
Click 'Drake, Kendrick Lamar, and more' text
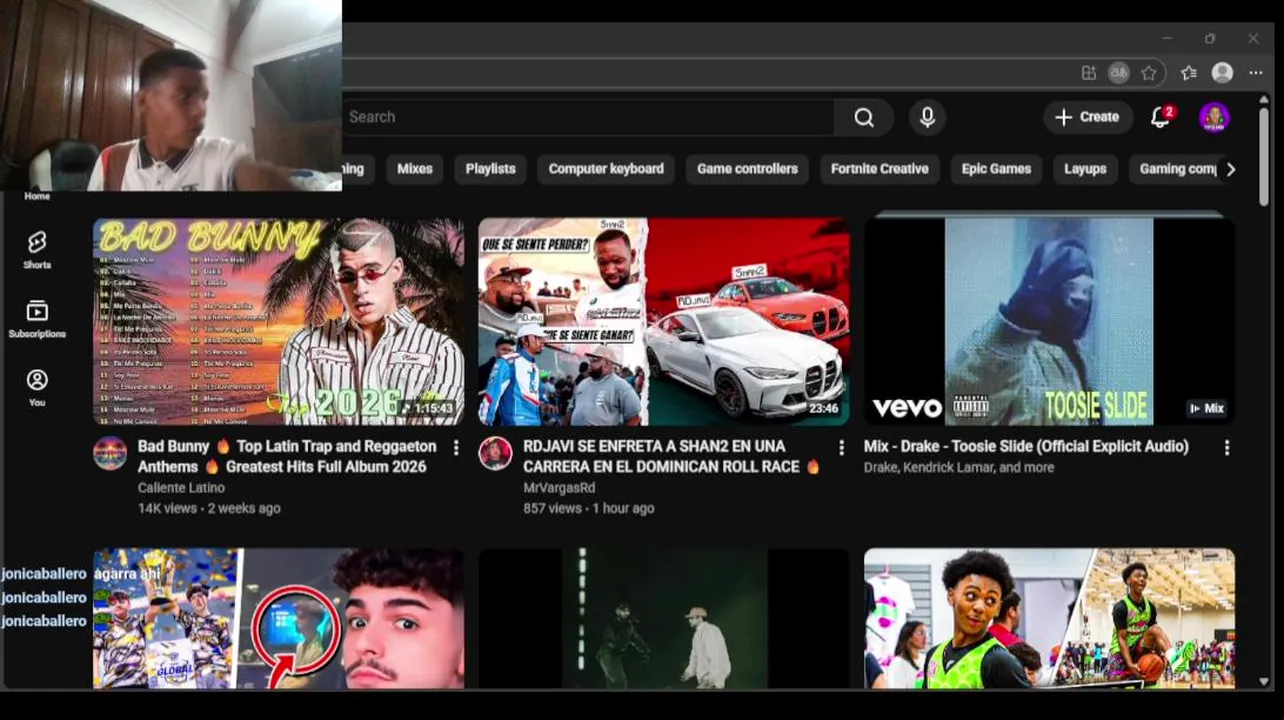[x=959, y=467]
